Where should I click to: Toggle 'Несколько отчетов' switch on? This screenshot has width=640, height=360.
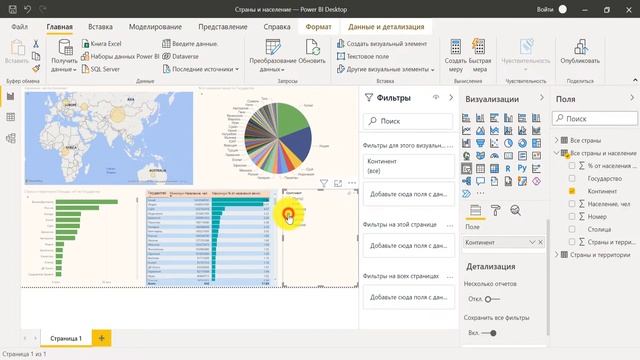492,299
